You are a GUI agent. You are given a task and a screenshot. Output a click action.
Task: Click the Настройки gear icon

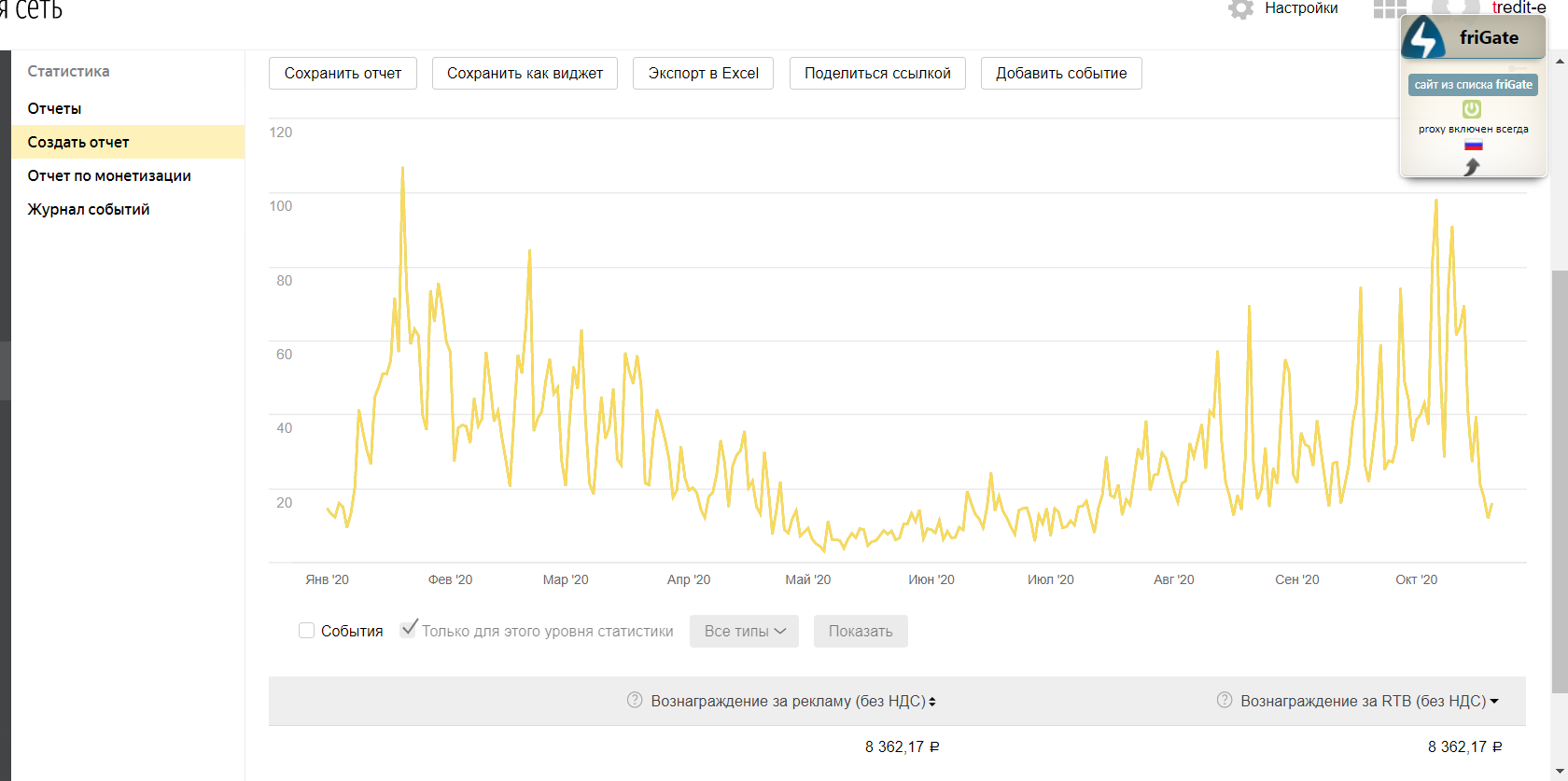[x=1240, y=9]
